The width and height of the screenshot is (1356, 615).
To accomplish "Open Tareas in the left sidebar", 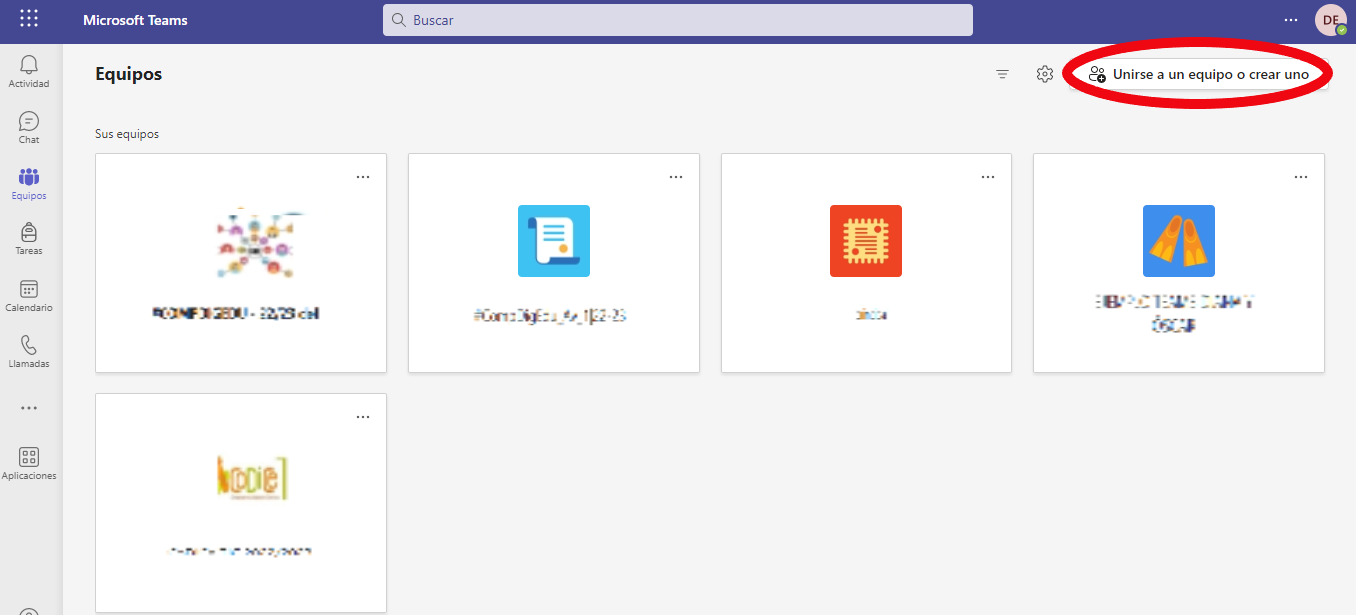I will (x=29, y=239).
